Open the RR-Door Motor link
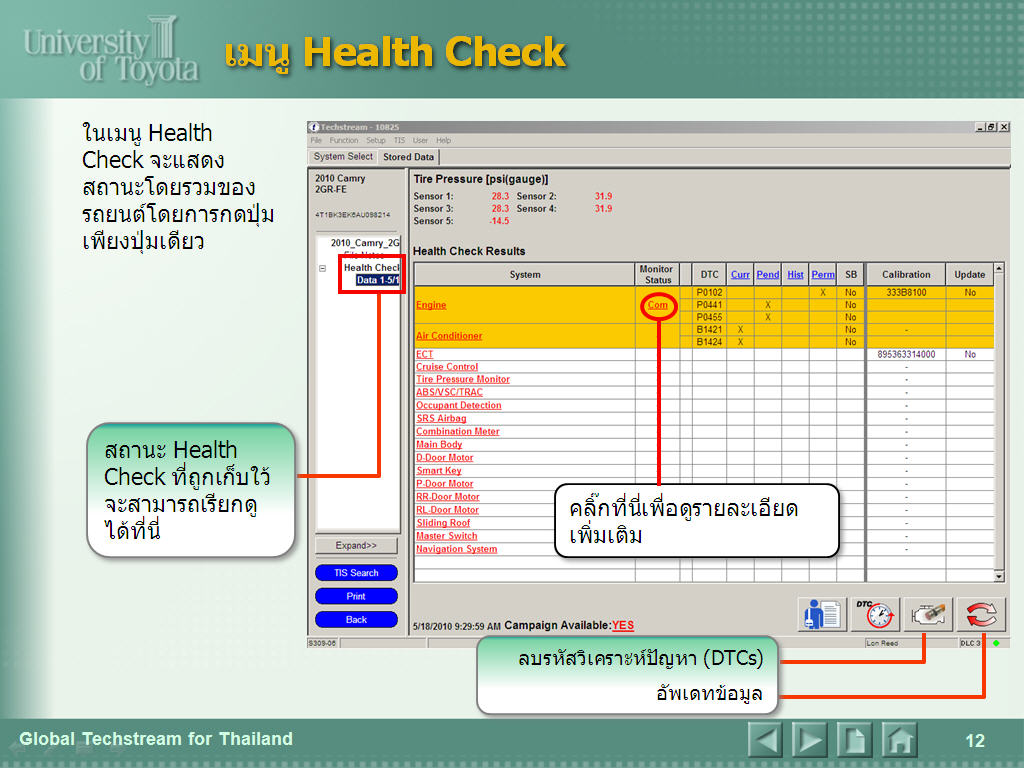This screenshot has height=768, width=1024. pos(447,497)
